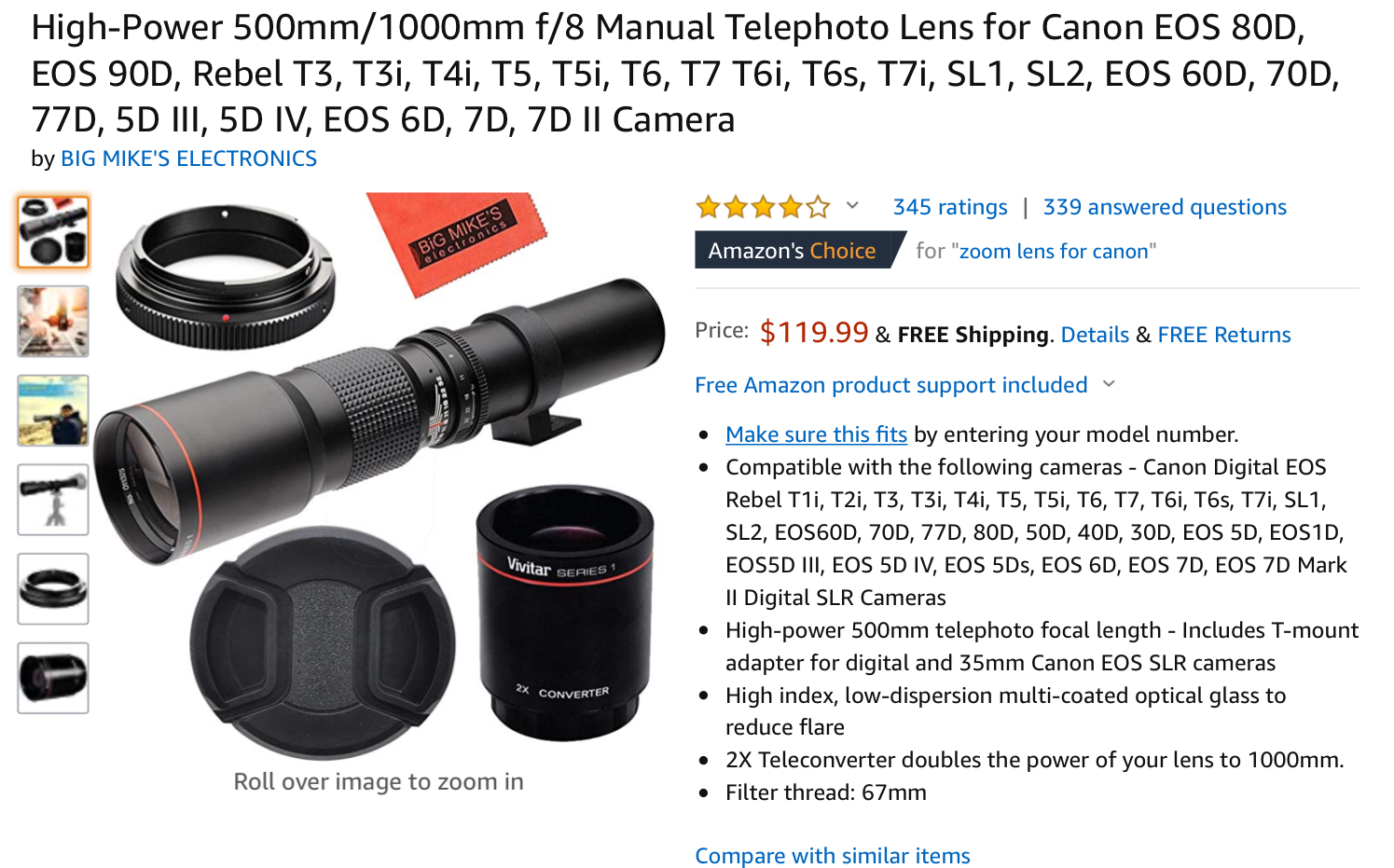This screenshot has height=868, width=1394.
Task: Show the photographer outdoors thumbnail image
Action: pos(53,411)
